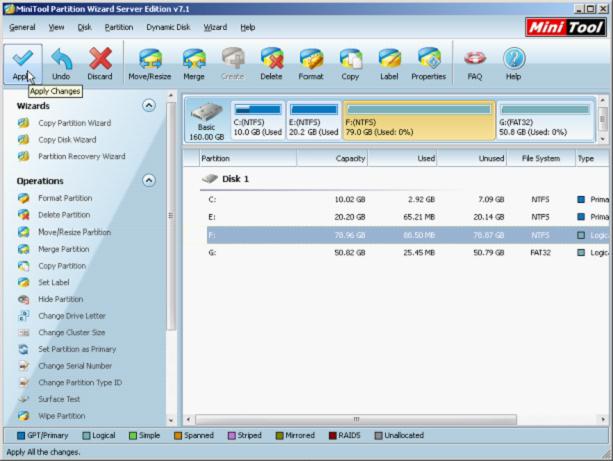Sort by the Capacity column header
This screenshot has width=613, height=461.
click(x=332, y=158)
